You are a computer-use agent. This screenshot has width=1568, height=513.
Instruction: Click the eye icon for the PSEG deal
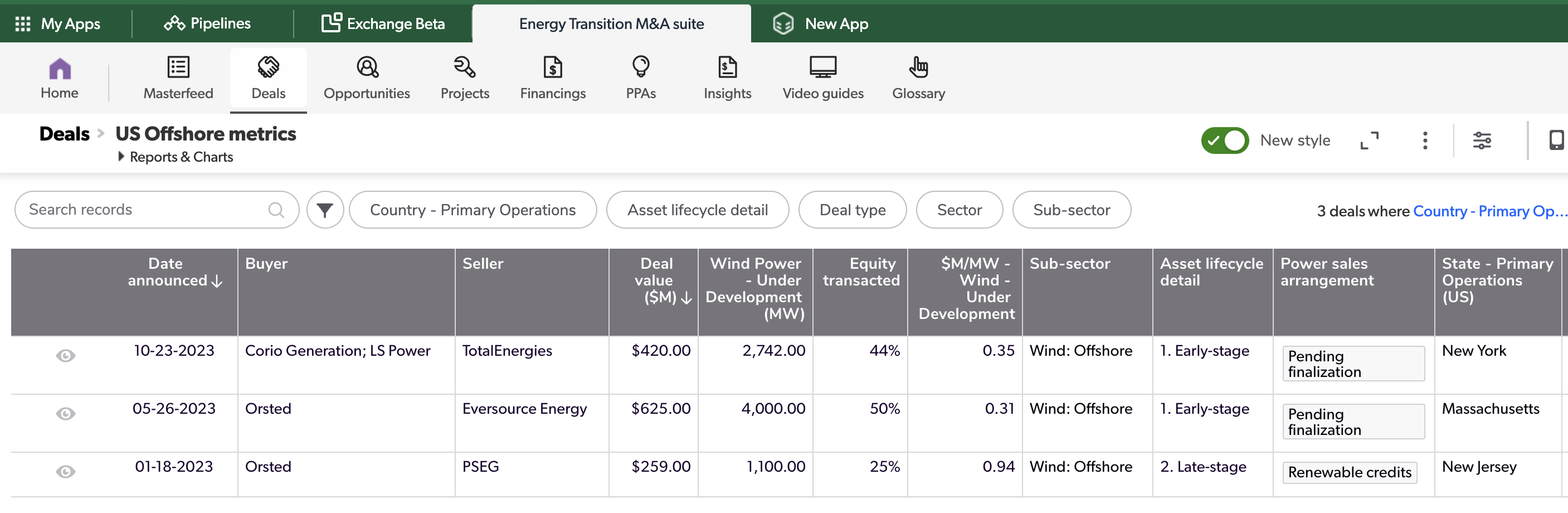66,472
